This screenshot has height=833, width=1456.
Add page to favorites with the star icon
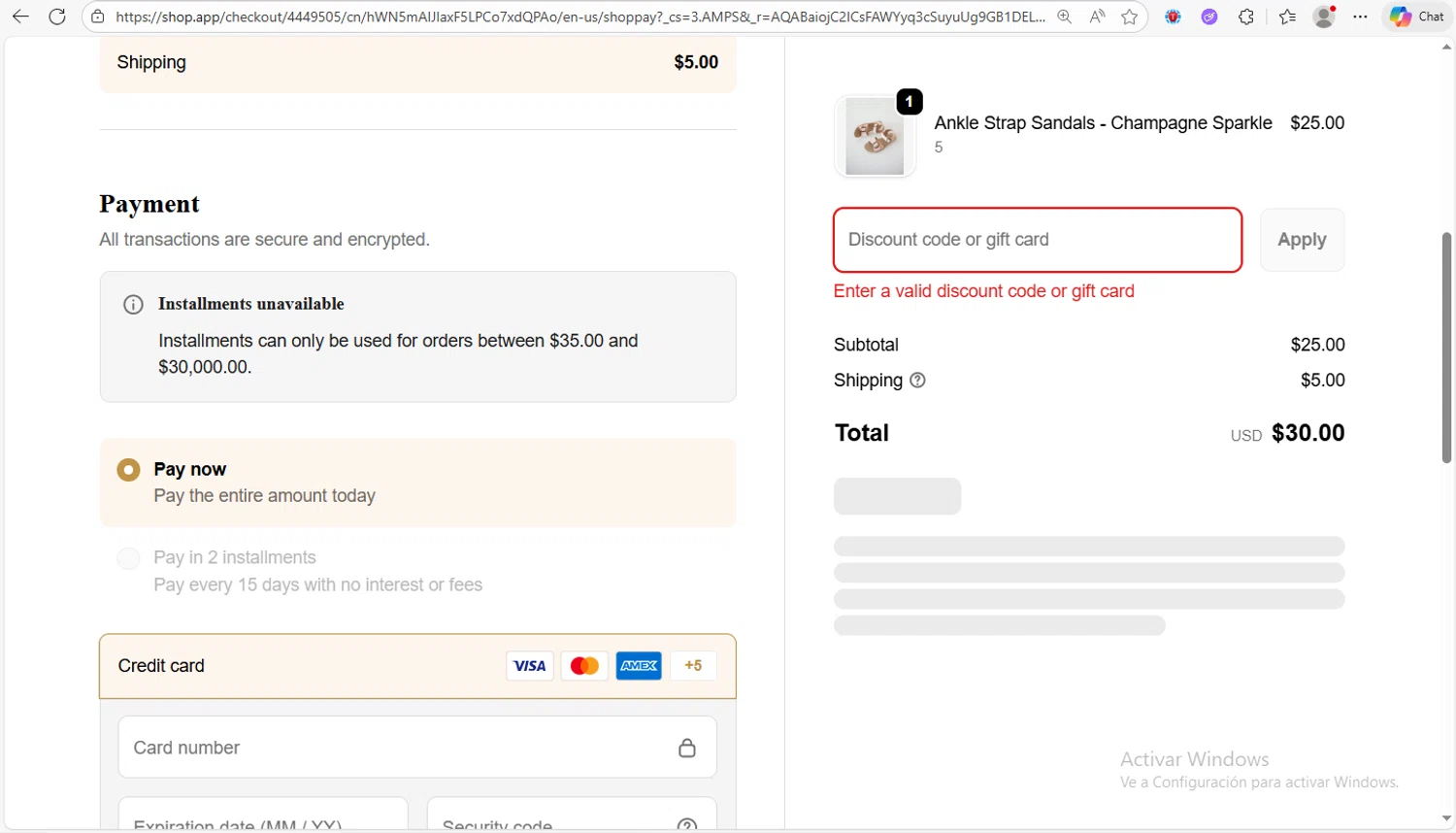point(1129,17)
